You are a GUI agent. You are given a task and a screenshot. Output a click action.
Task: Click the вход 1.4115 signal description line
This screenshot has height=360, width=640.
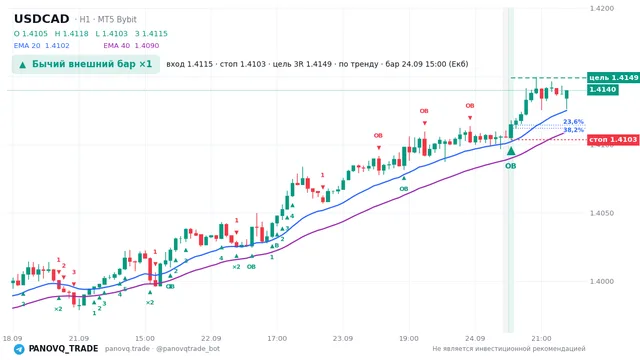(317, 64)
